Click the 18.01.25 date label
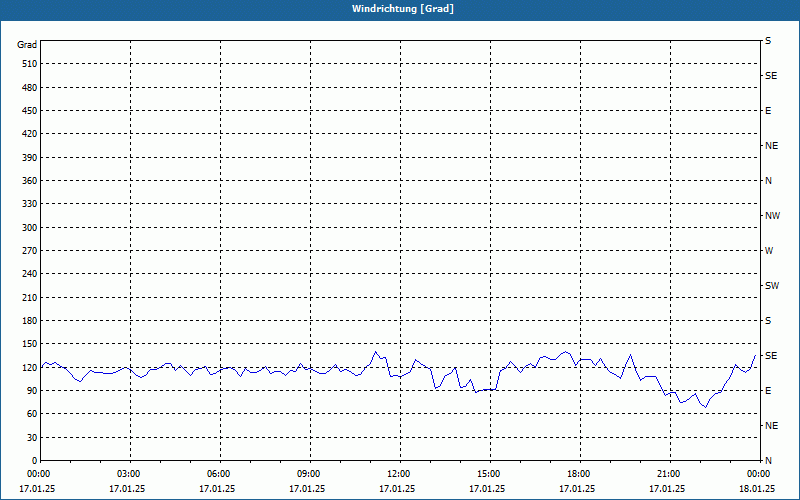The width and height of the screenshot is (800, 500). point(757,489)
